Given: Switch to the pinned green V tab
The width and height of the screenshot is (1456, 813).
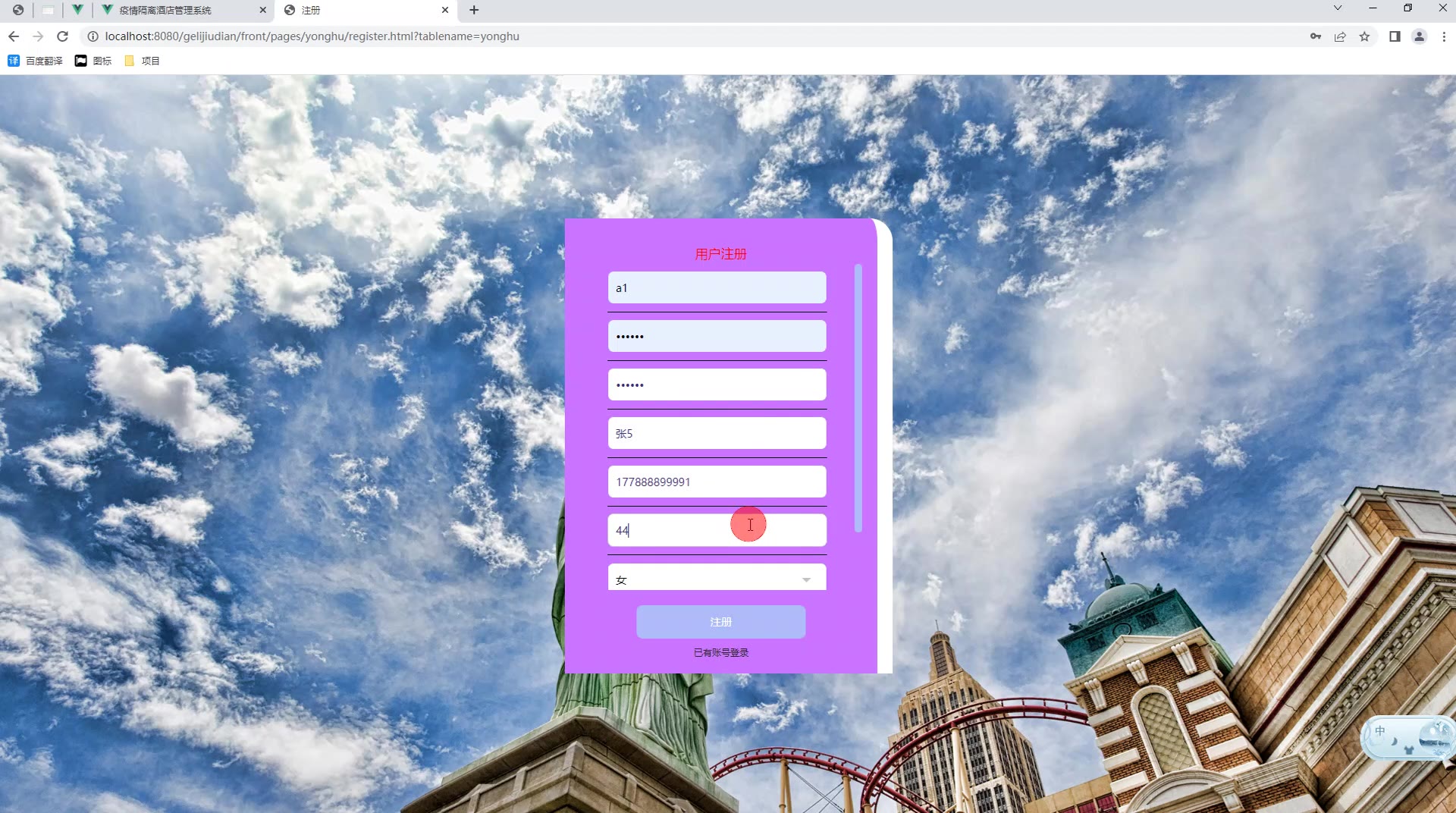Looking at the screenshot, I should point(77,10).
